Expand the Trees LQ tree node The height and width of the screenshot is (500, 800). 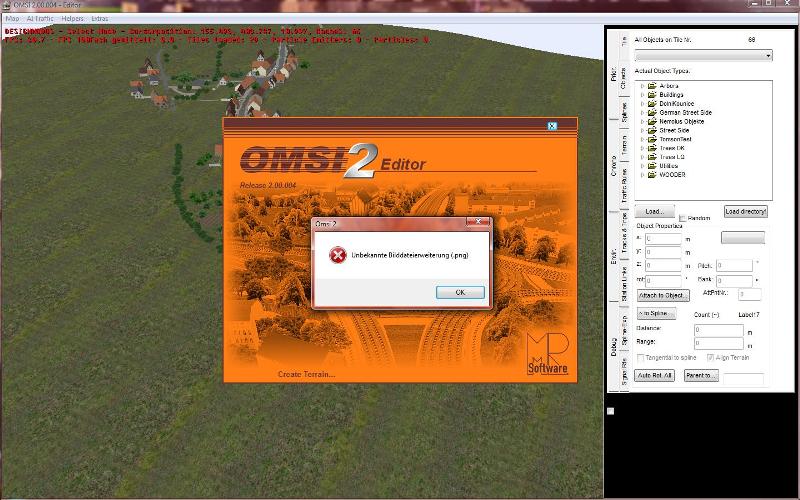[642, 157]
